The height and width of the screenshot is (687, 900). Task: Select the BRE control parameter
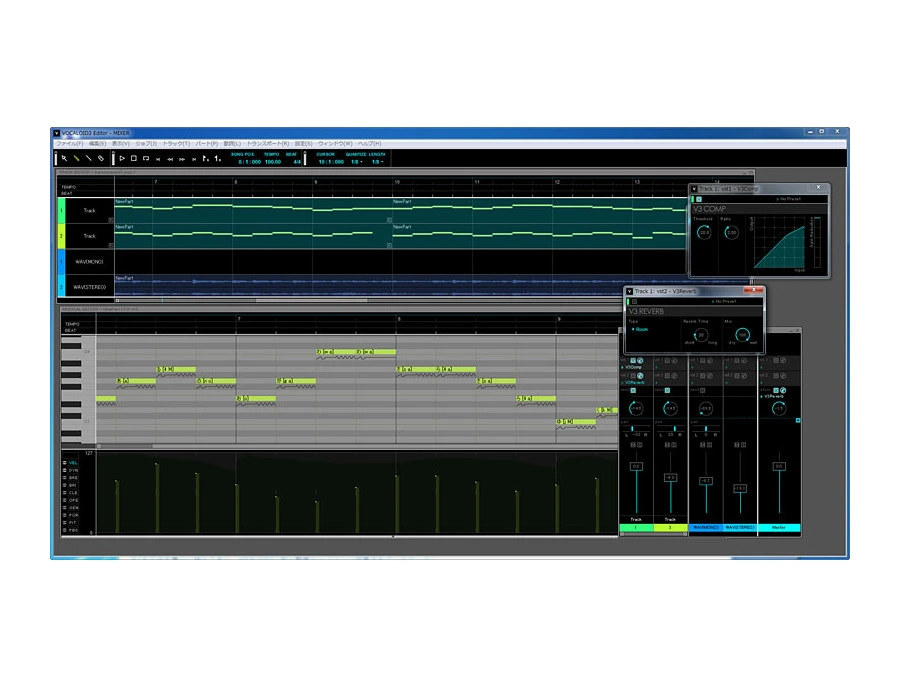[73, 478]
